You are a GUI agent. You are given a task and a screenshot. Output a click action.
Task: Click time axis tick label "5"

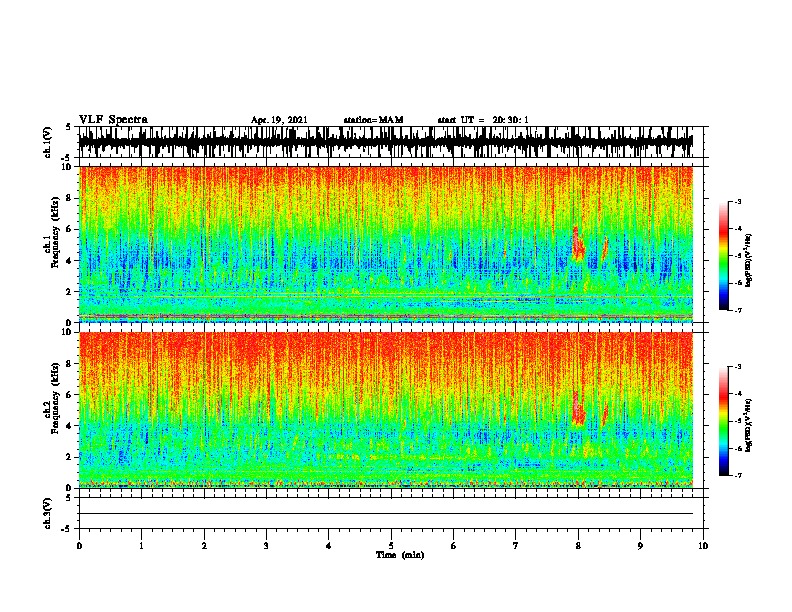(391, 546)
